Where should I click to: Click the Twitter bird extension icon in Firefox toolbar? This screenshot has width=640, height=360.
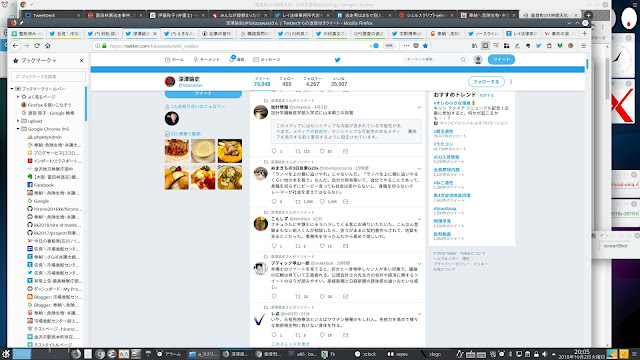point(538,46)
